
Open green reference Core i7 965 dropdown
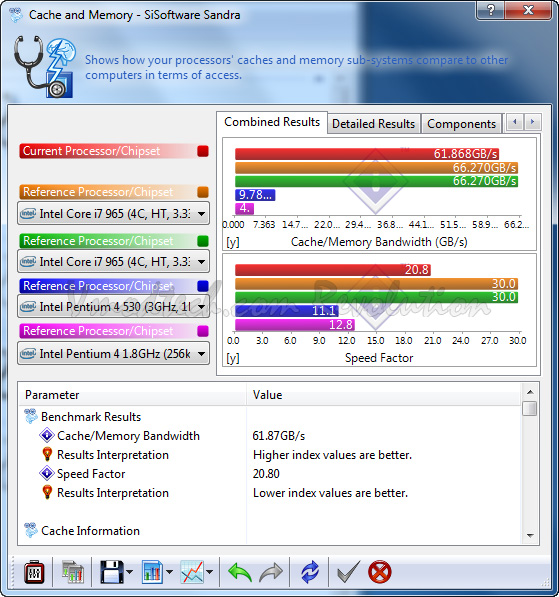113,262
